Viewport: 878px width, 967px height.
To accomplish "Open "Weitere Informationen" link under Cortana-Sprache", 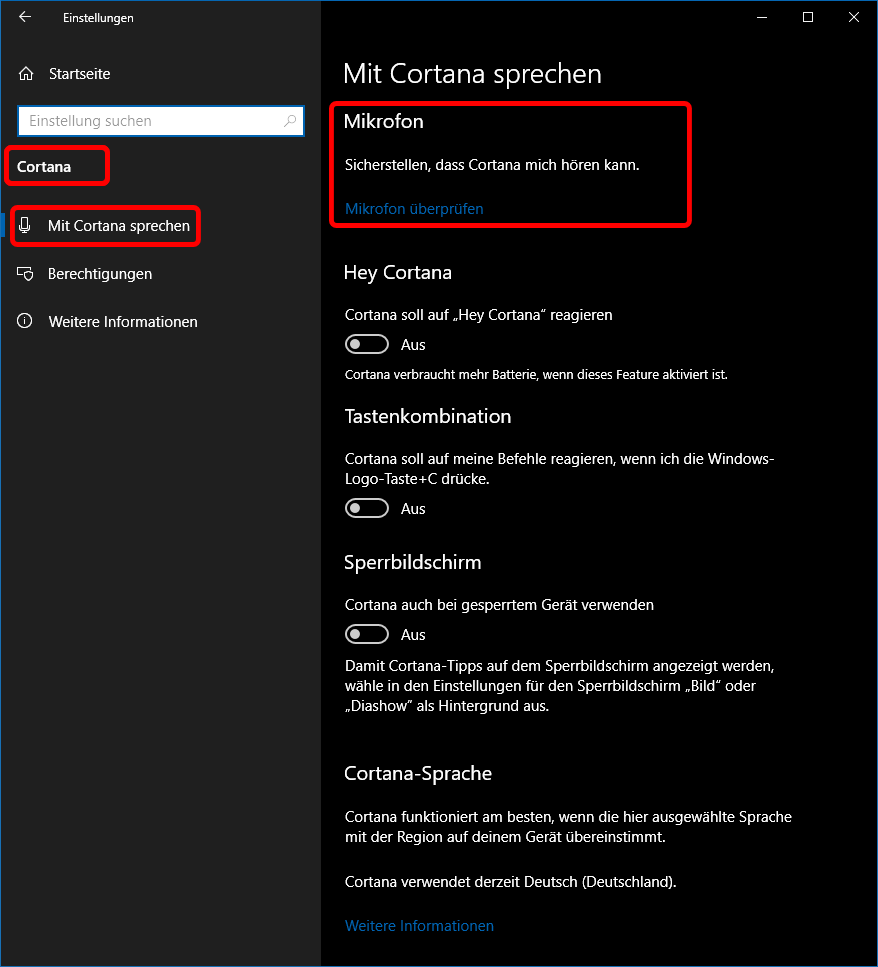I will tap(419, 926).
